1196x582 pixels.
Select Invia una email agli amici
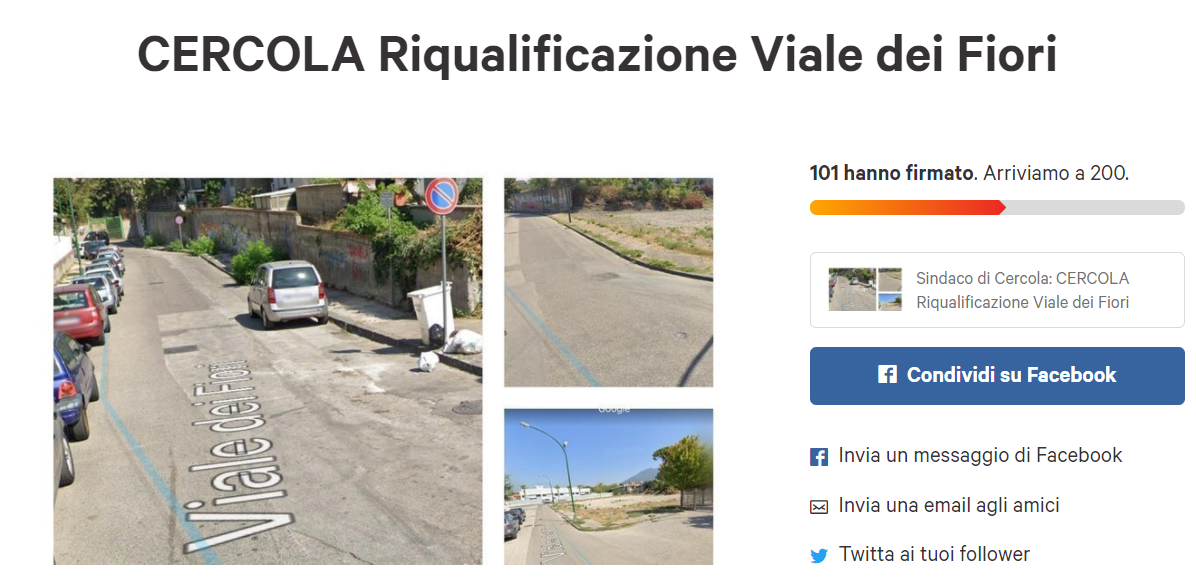(949, 505)
